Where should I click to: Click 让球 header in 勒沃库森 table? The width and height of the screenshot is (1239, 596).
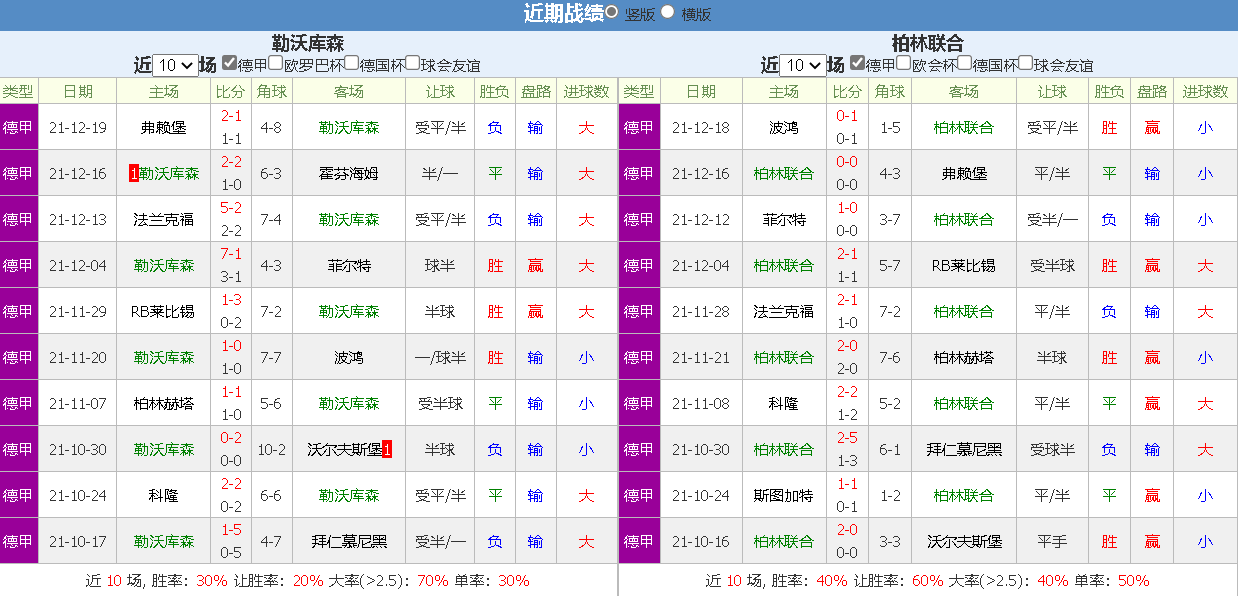click(x=439, y=91)
